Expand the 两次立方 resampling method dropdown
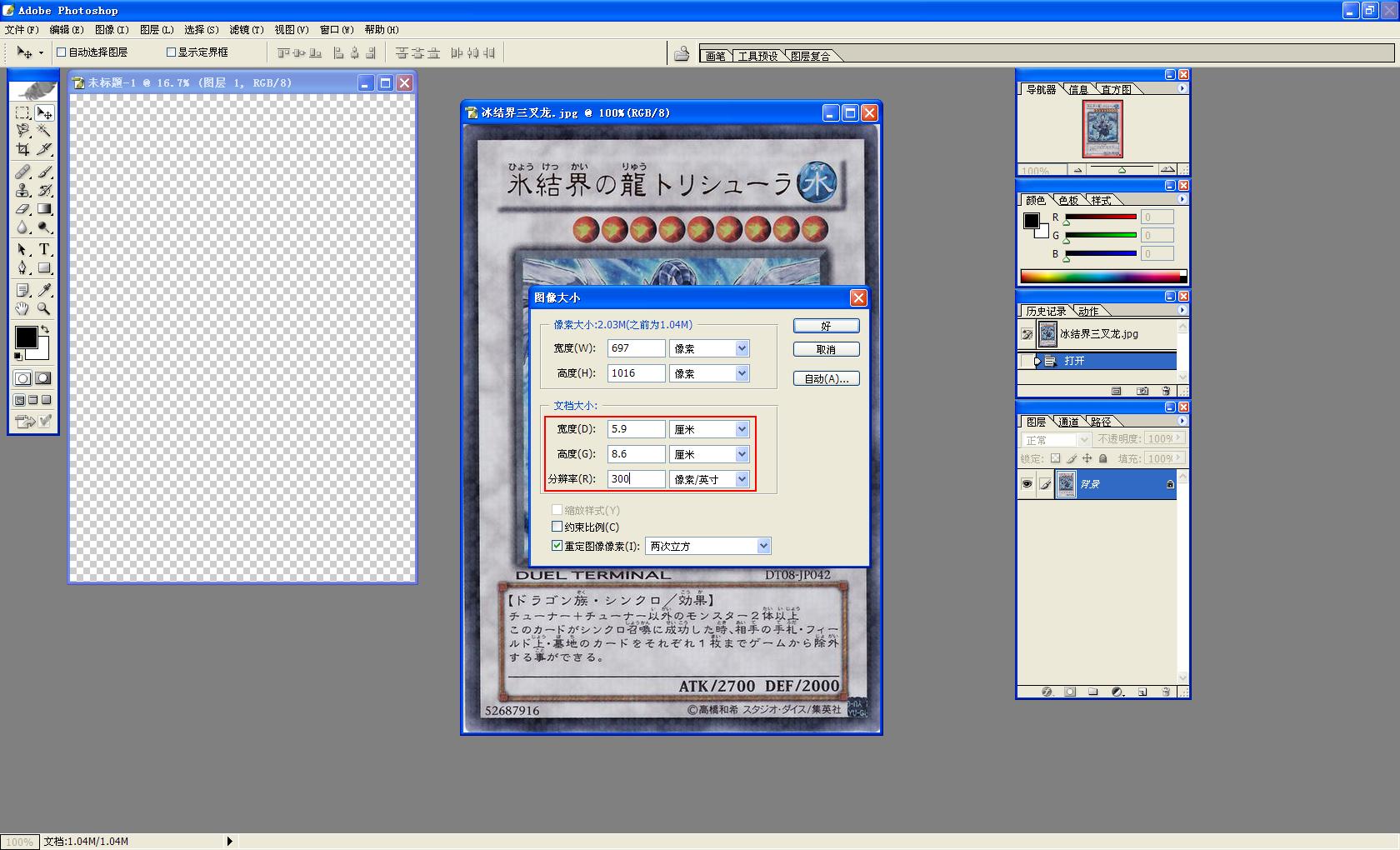This screenshot has width=1400, height=850. tap(763, 546)
